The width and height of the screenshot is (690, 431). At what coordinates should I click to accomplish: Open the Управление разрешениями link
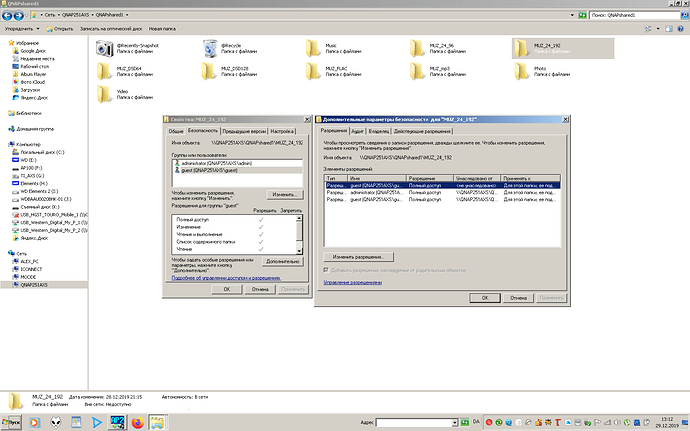(352, 282)
